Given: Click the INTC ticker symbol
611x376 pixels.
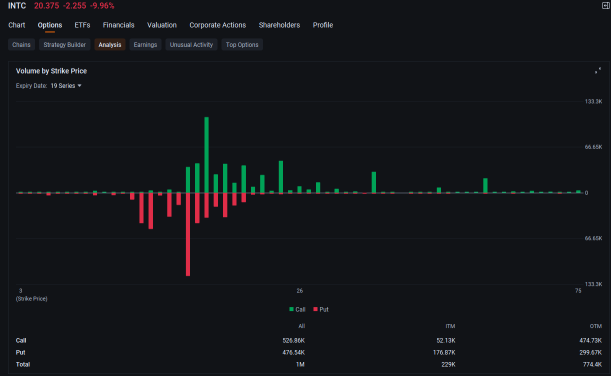Looking at the screenshot, I should click(x=17, y=6).
